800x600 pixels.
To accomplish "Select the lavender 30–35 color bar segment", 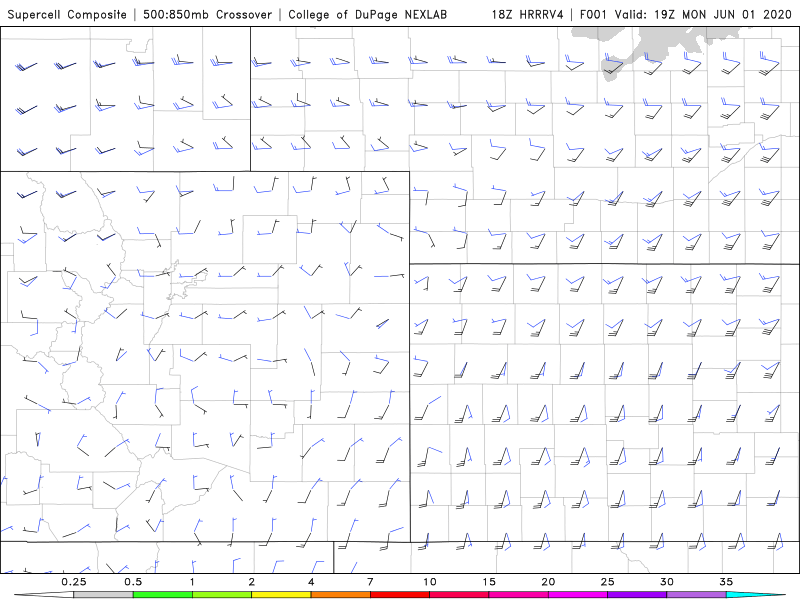I will [x=696, y=595].
